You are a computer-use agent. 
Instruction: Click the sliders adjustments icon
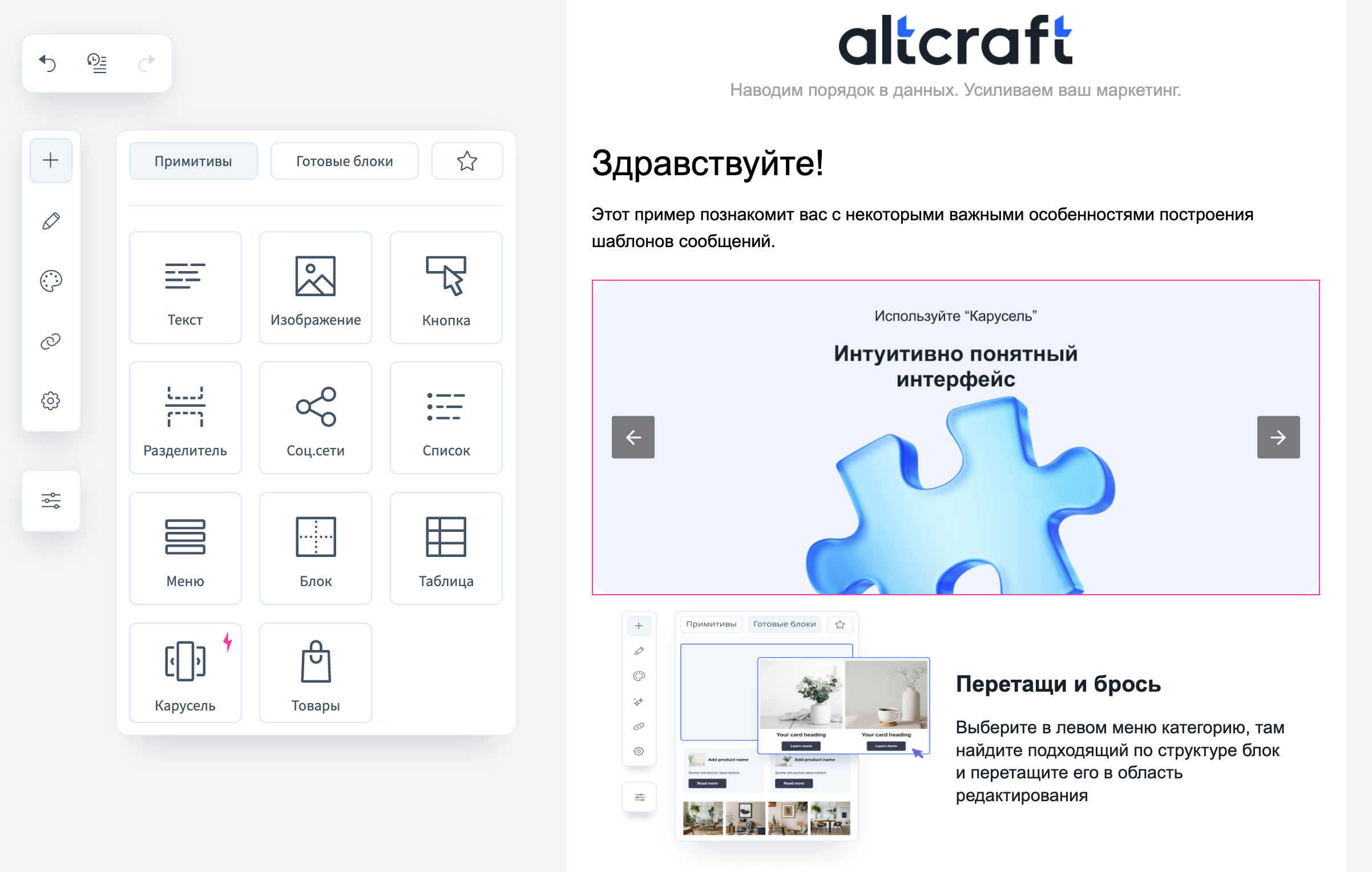pos(51,500)
